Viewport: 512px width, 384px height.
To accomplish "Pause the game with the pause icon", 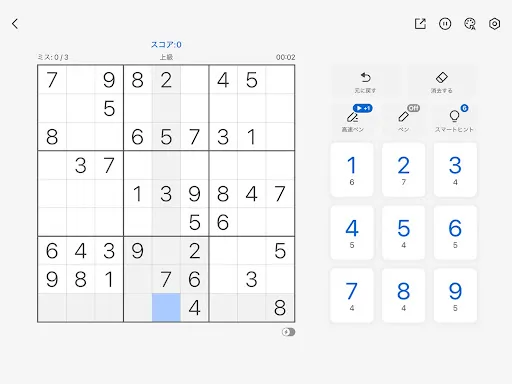I will click(445, 24).
